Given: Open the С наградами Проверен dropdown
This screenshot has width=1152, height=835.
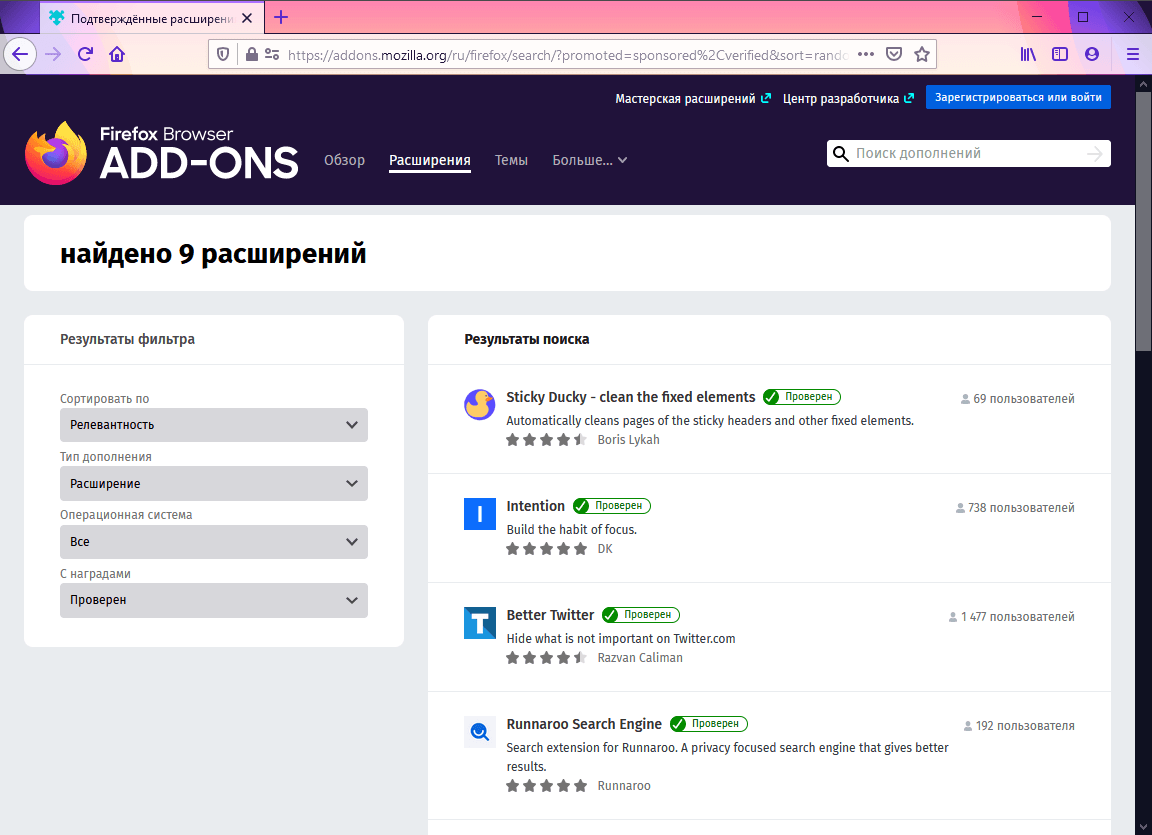Looking at the screenshot, I should click(x=214, y=600).
